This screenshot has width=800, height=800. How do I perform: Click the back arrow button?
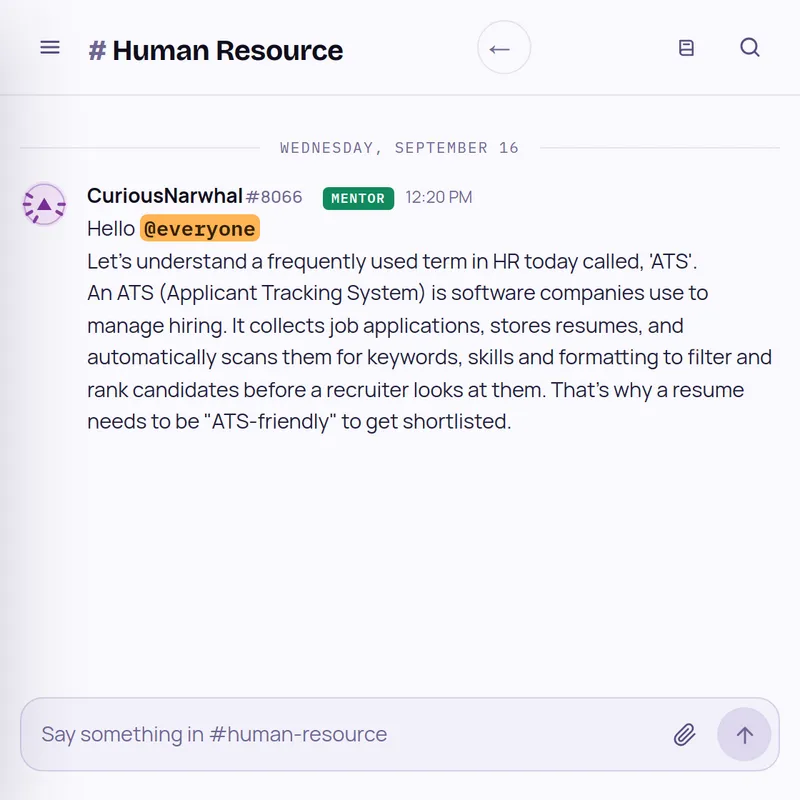coord(504,48)
